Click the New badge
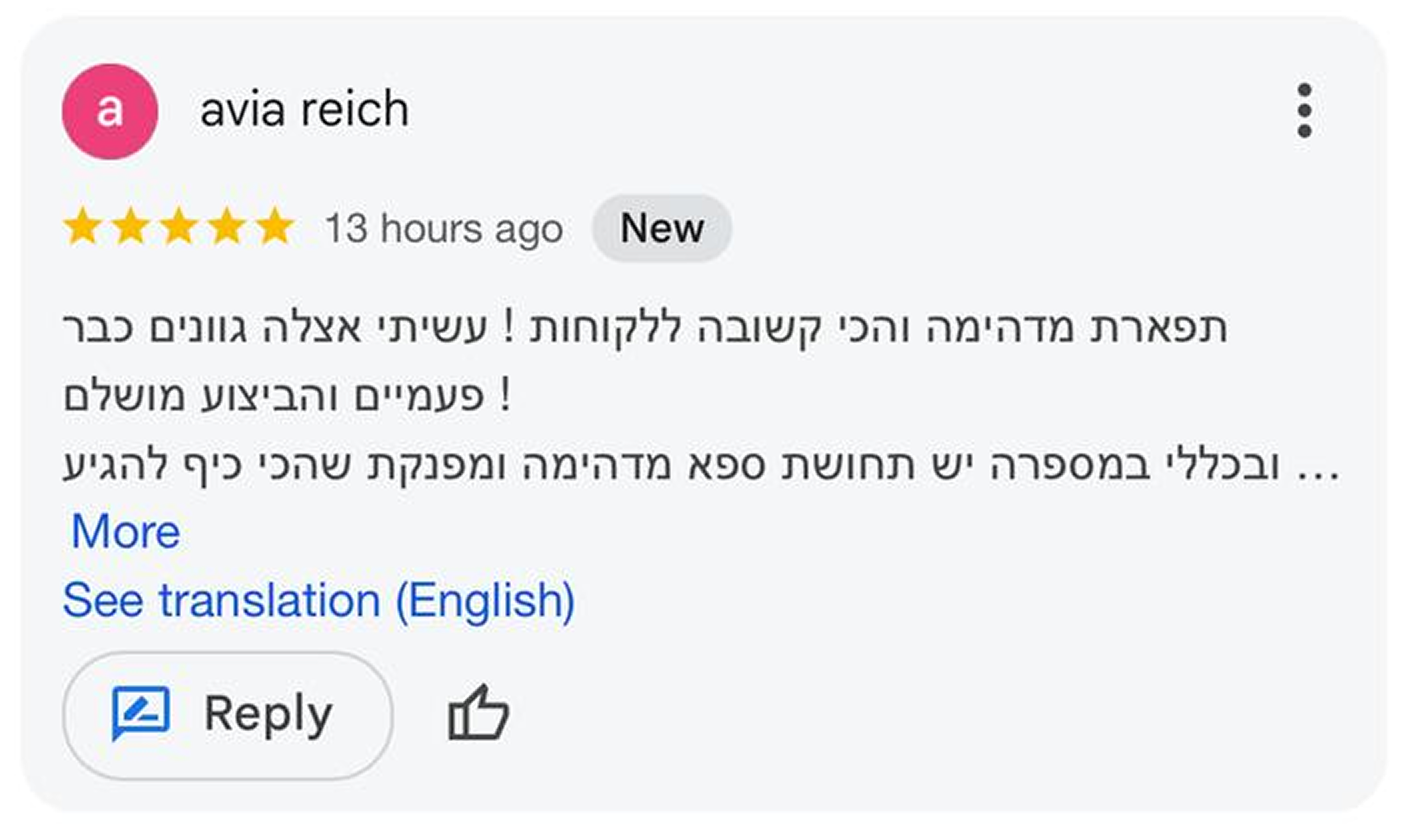Image resolution: width=1410 pixels, height=832 pixels. (661, 229)
